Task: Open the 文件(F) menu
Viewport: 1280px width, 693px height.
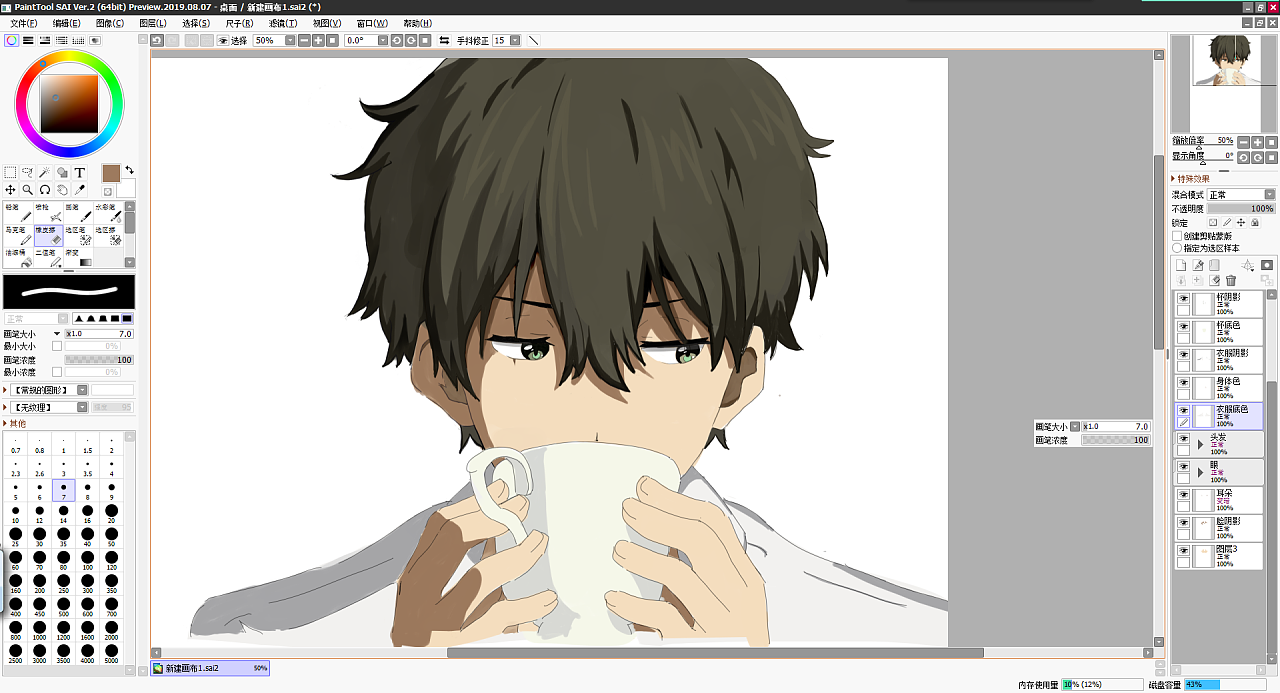Action: (24, 23)
